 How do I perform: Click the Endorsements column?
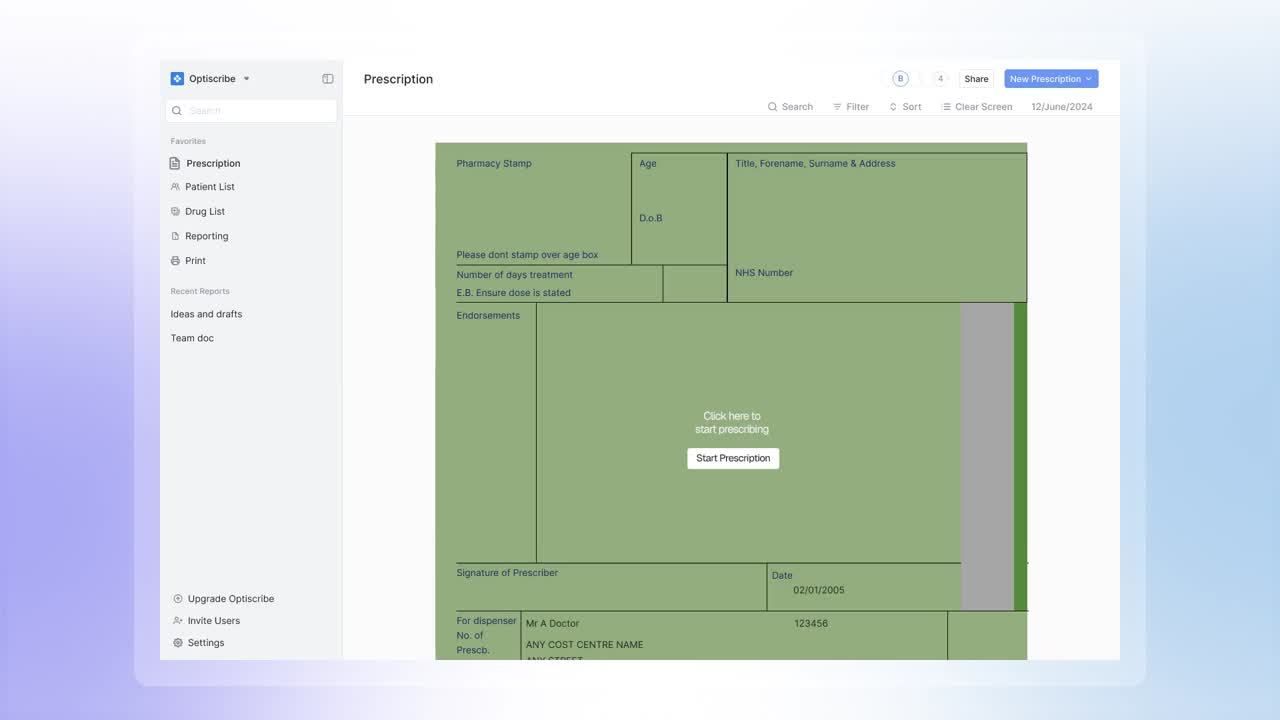click(x=496, y=433)
